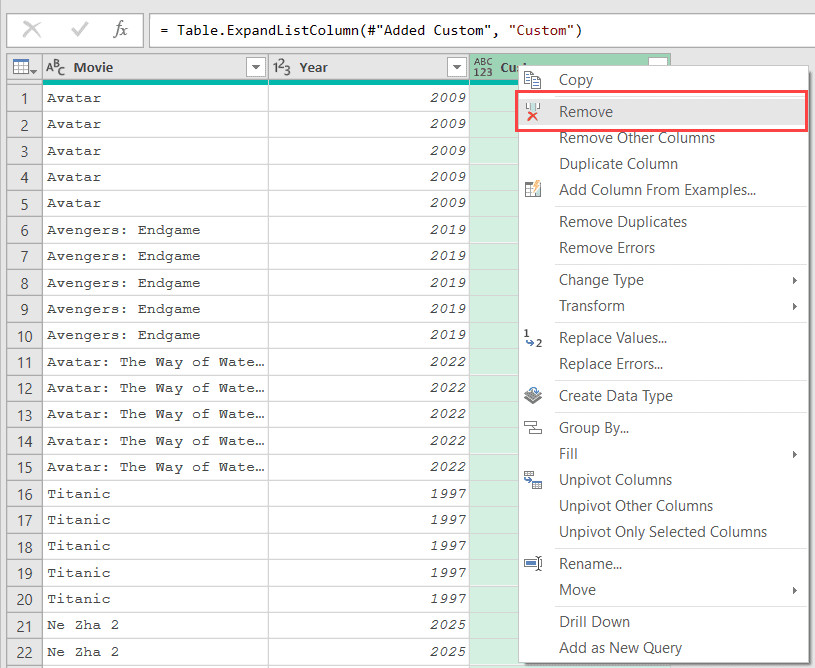Click the ABC123 type icon for Custom column

484,68
